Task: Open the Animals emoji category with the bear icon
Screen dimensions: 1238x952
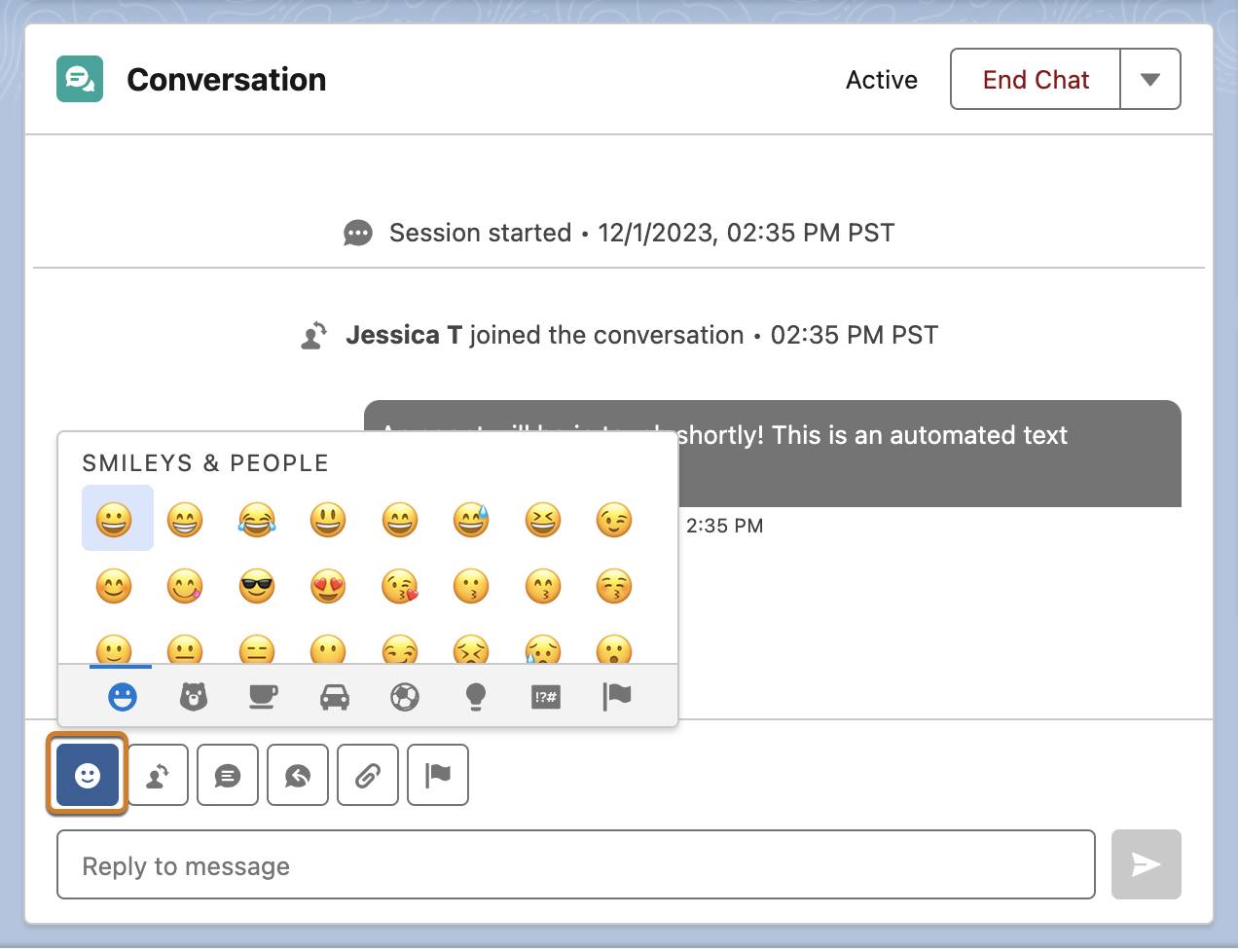Action: pos(193,696)
